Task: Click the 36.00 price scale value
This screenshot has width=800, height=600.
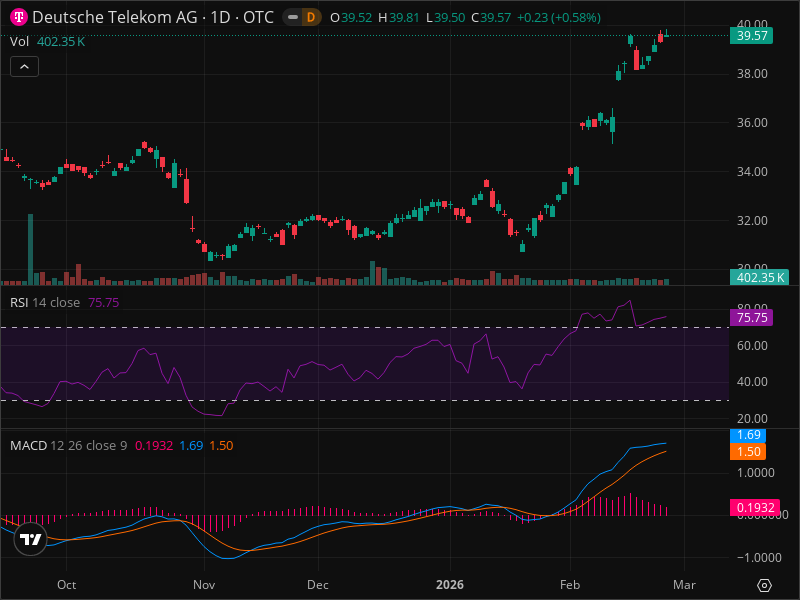Action: pyautogui.click(x=752, y=122)
